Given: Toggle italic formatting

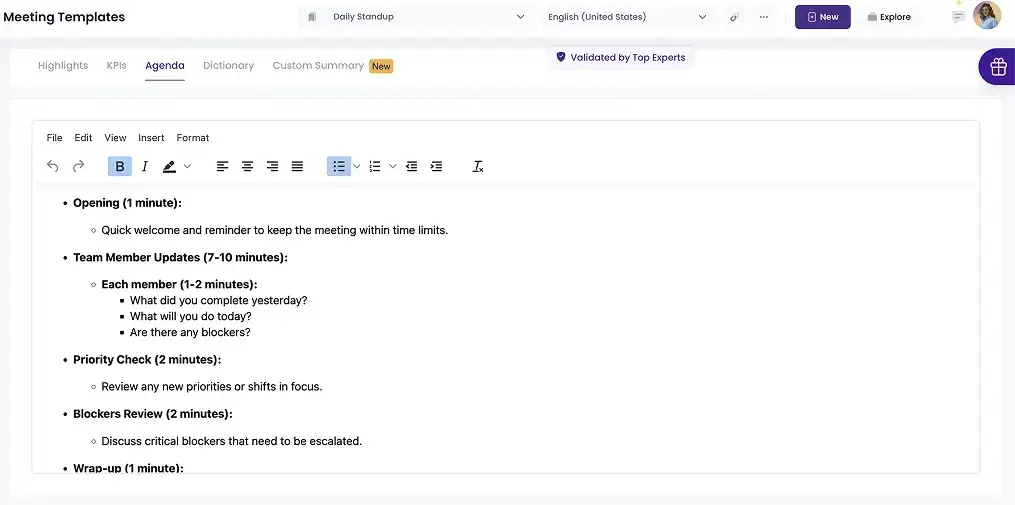Looking at the screenshot, I should pyautogui.click(x=145, y=167).
